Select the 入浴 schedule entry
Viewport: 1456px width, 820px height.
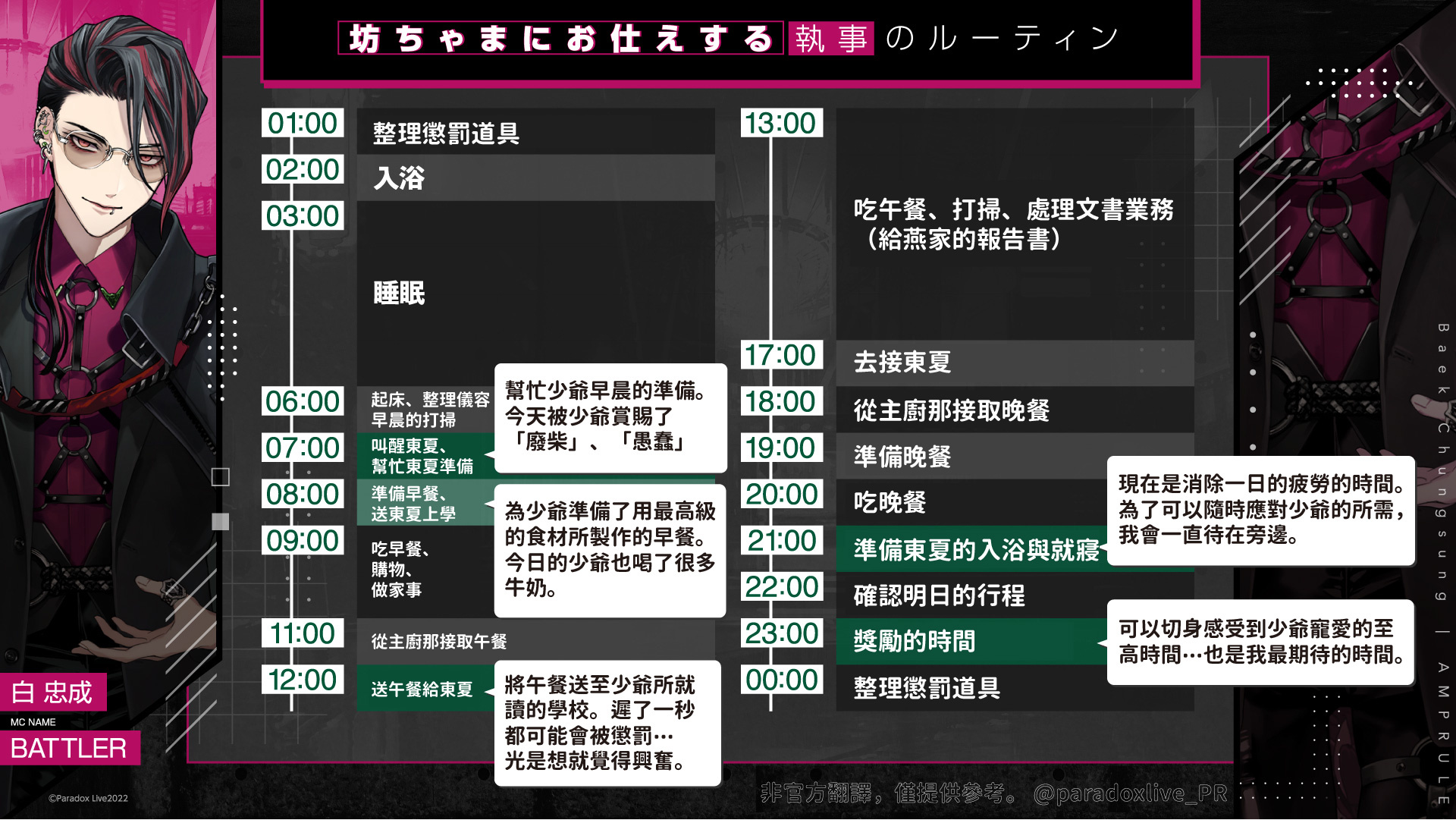(x=535, y=178)
